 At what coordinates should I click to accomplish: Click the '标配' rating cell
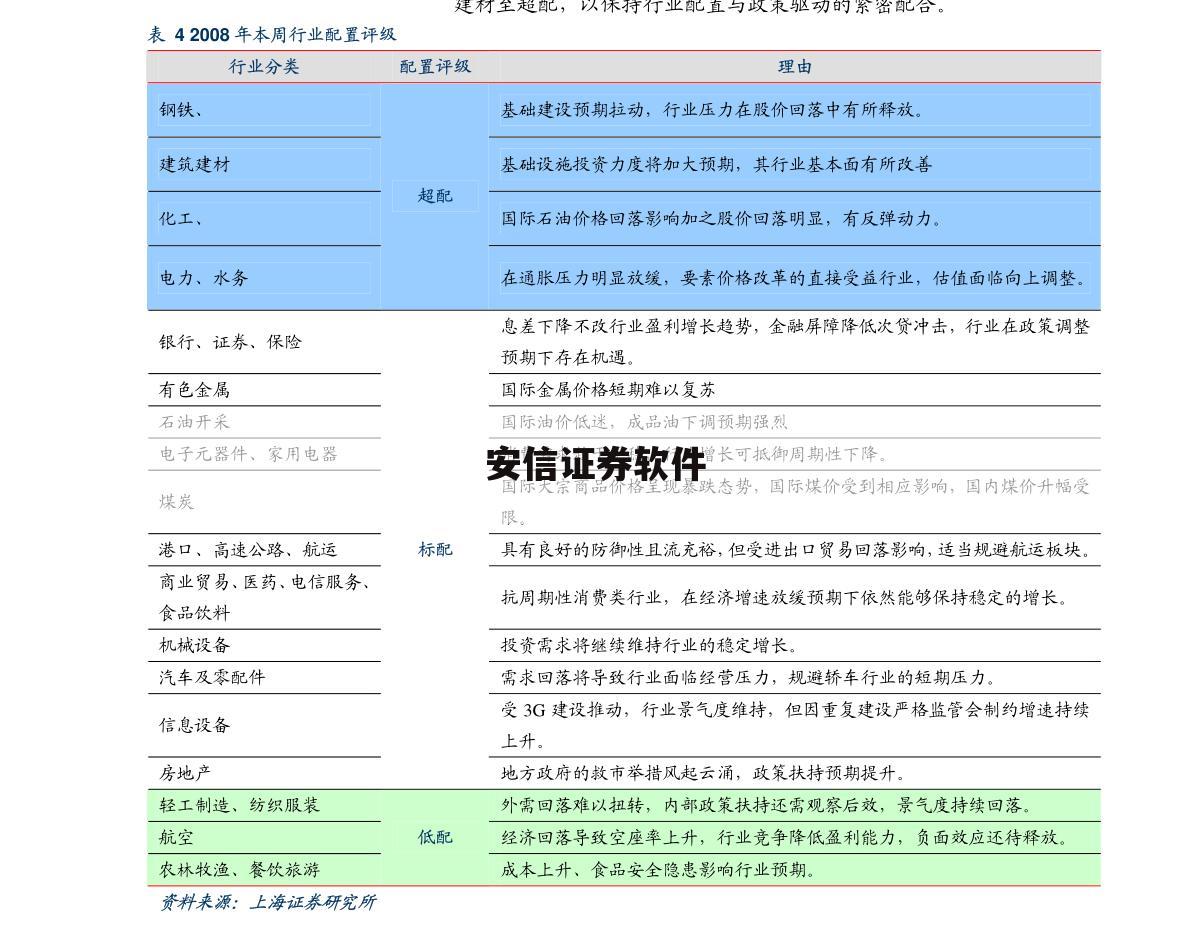435,549
